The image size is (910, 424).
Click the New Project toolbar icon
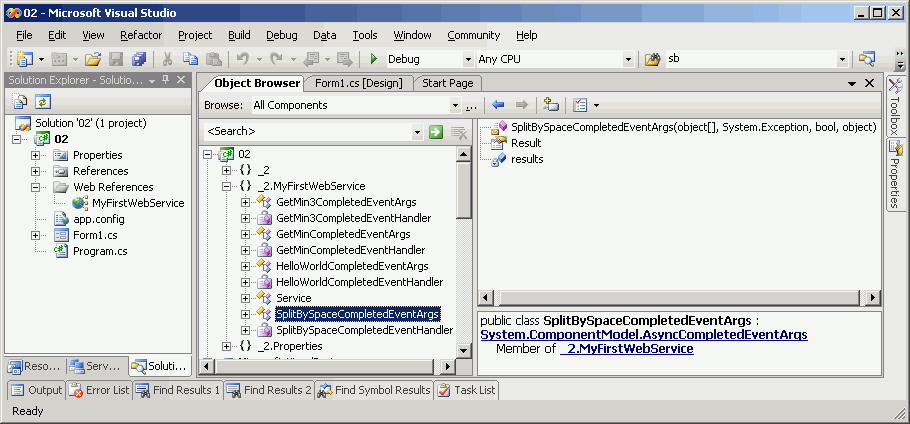click(25, 59)
